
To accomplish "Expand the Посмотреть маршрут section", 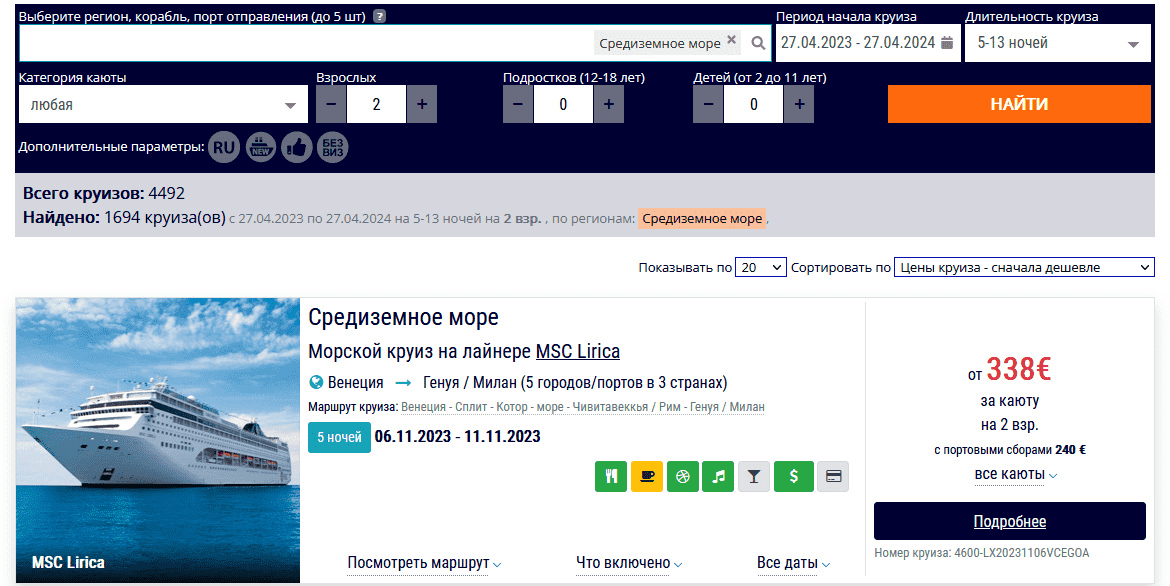I will pos(424,563).
